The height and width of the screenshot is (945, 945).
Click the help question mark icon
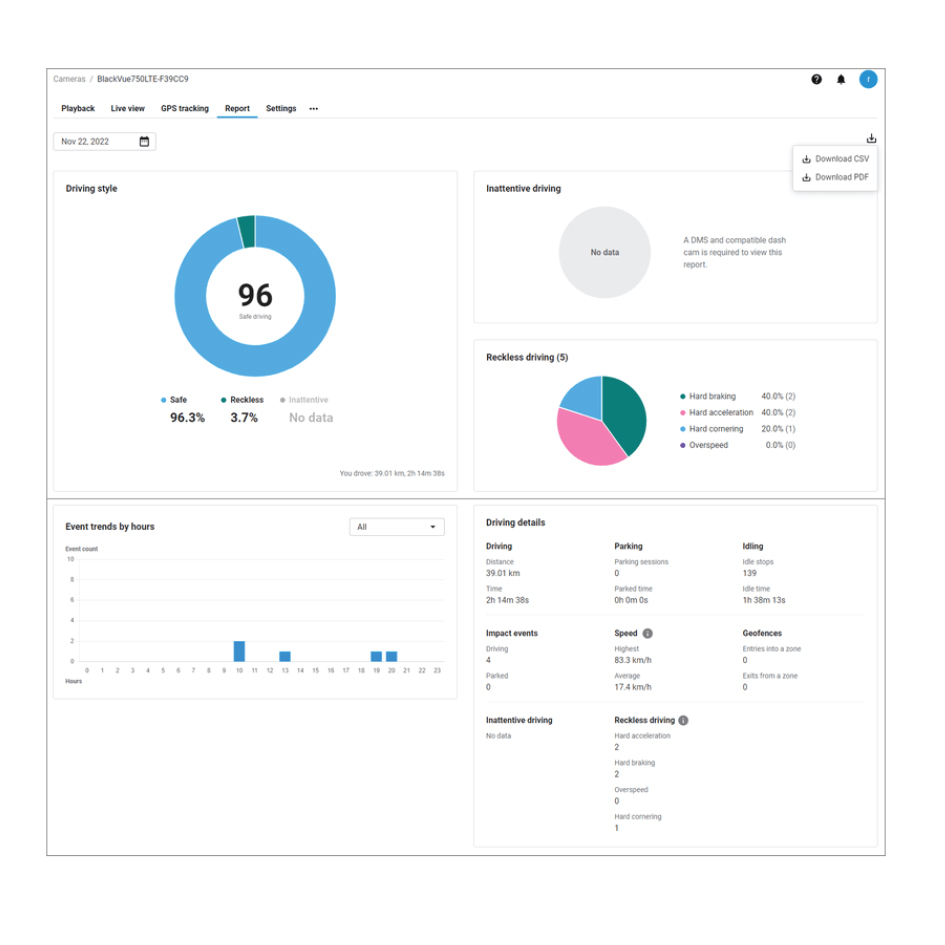(x=816, y=80)
